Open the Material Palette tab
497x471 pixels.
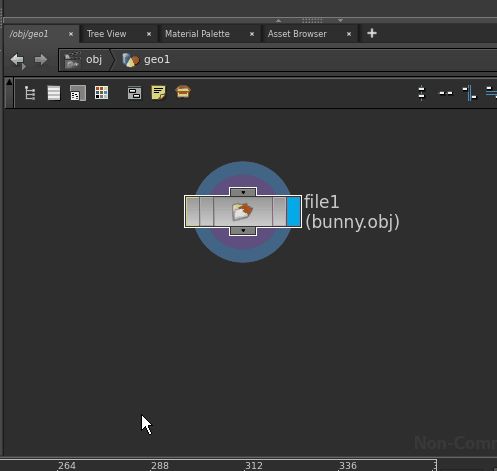(197, 34)
